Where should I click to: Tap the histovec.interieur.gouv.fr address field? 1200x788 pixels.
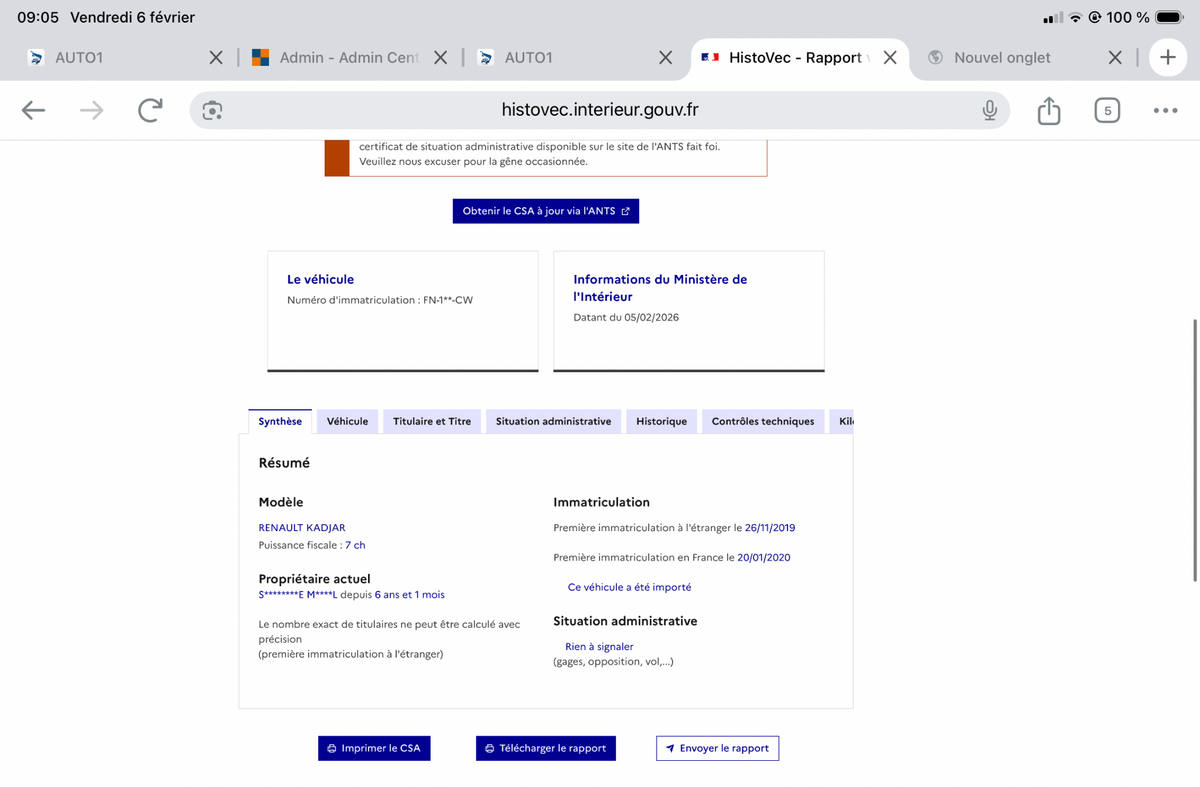(x=600, y=110)
